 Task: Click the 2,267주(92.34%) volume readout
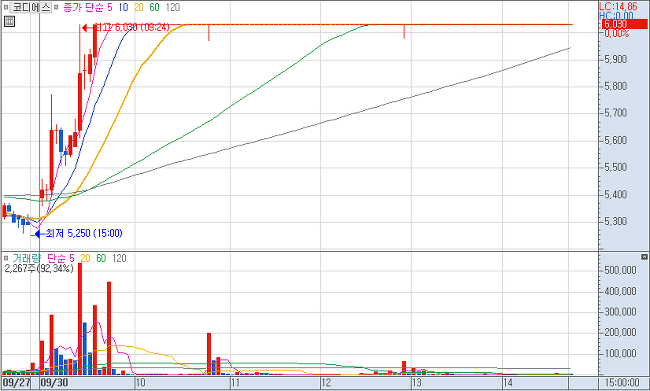(39, 268)
